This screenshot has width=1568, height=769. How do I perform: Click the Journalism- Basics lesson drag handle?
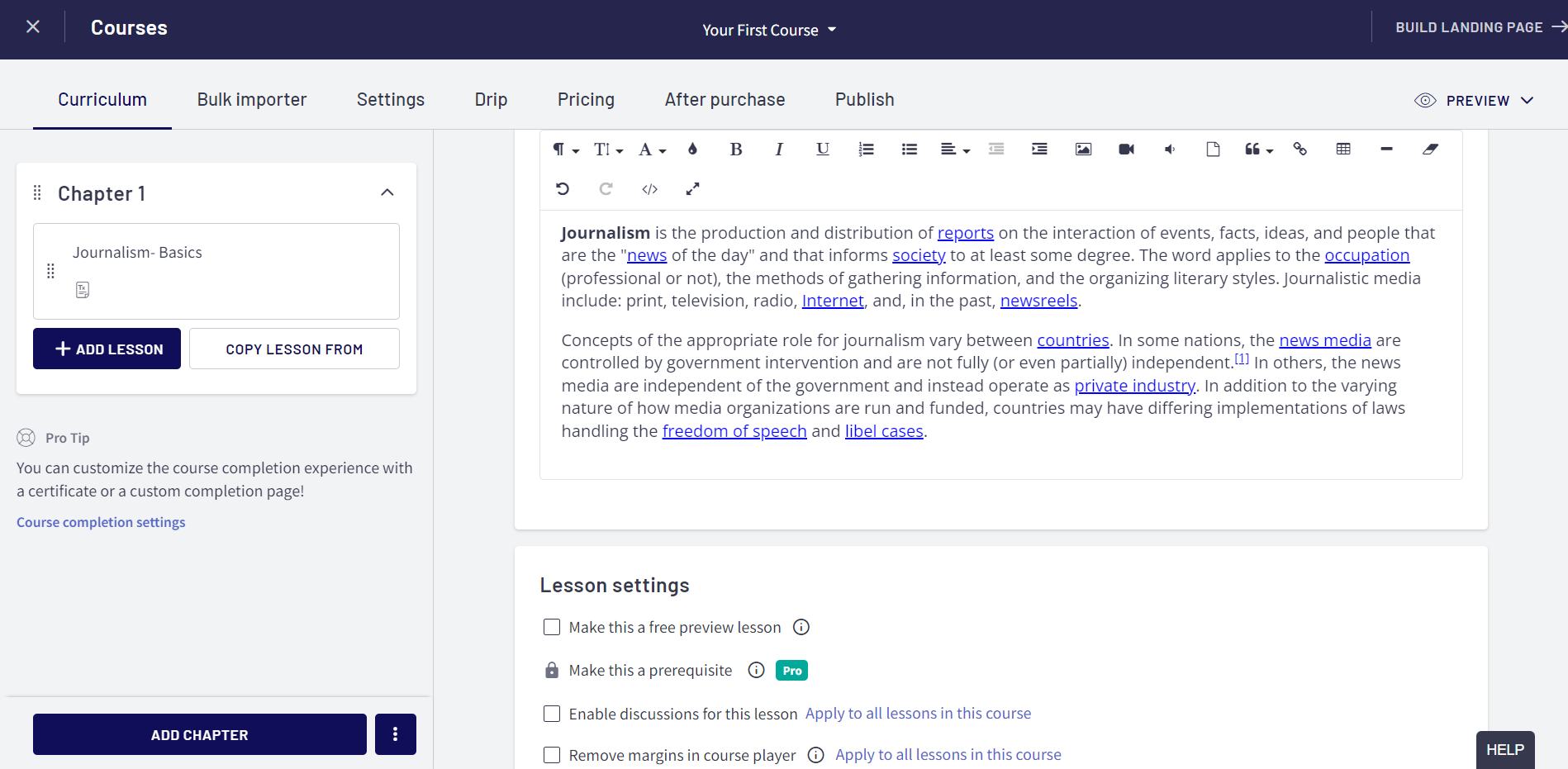pyautogui.click(x=50, y=271)
